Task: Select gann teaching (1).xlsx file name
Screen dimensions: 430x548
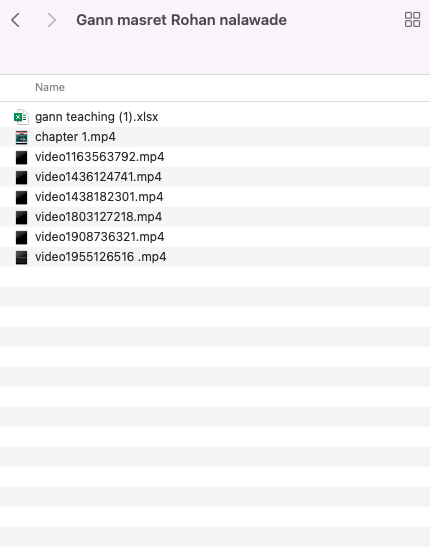Action: tap(96, 117)
